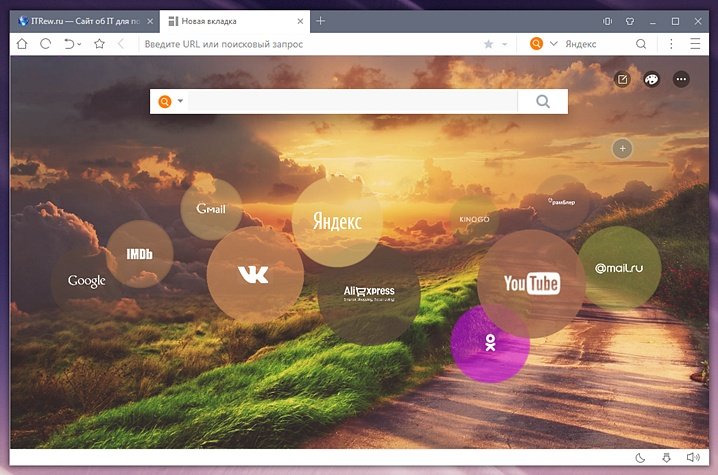This screenshot has height=475, width=718.
Task: Open the hamburger main menu
Action: pos(695,44)
